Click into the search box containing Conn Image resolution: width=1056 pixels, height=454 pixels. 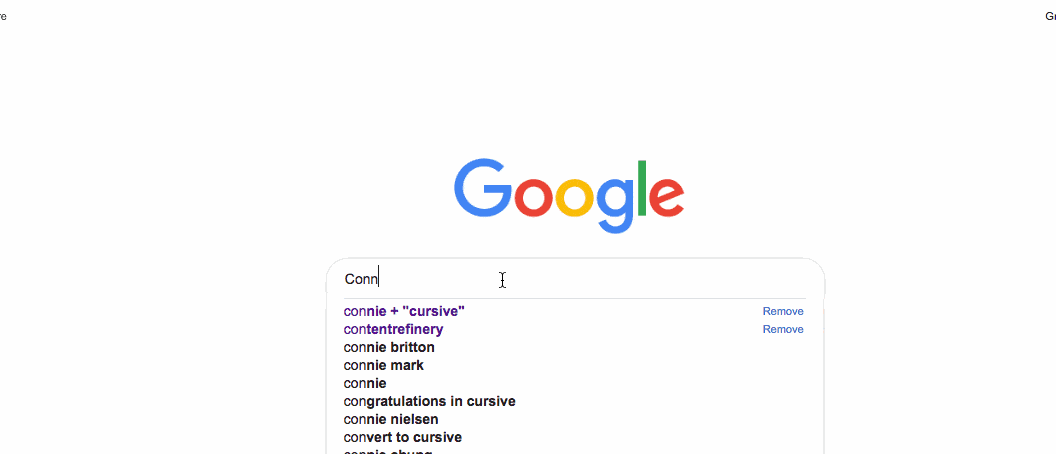click(x=575, y=279)
